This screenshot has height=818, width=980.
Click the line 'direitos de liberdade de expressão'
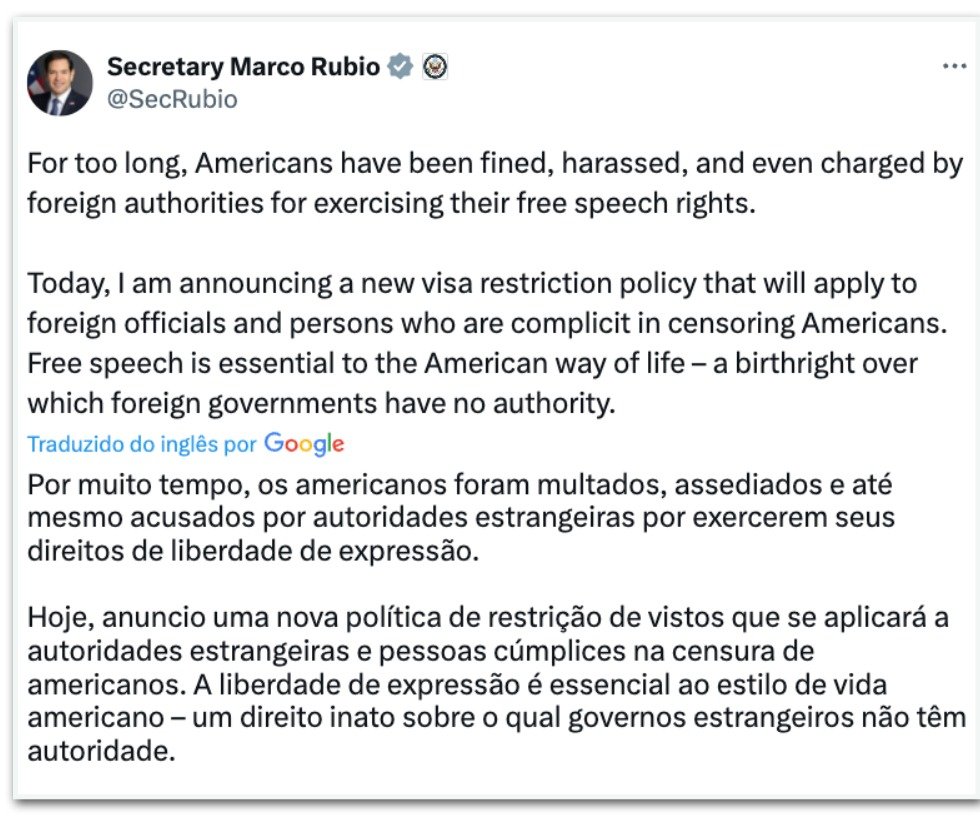[x=253, y=552]
